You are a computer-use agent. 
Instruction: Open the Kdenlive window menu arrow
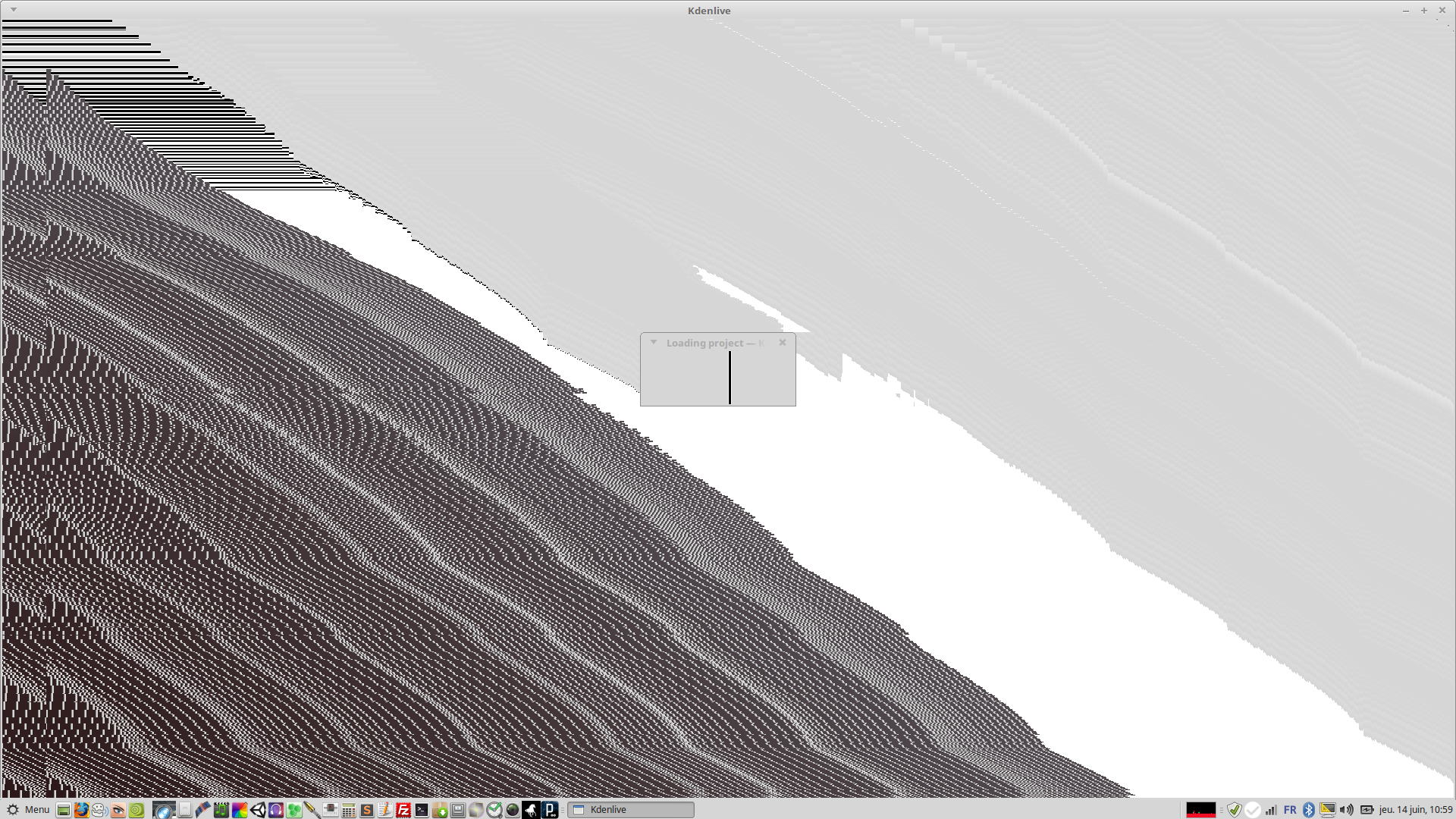click(14, 10)
